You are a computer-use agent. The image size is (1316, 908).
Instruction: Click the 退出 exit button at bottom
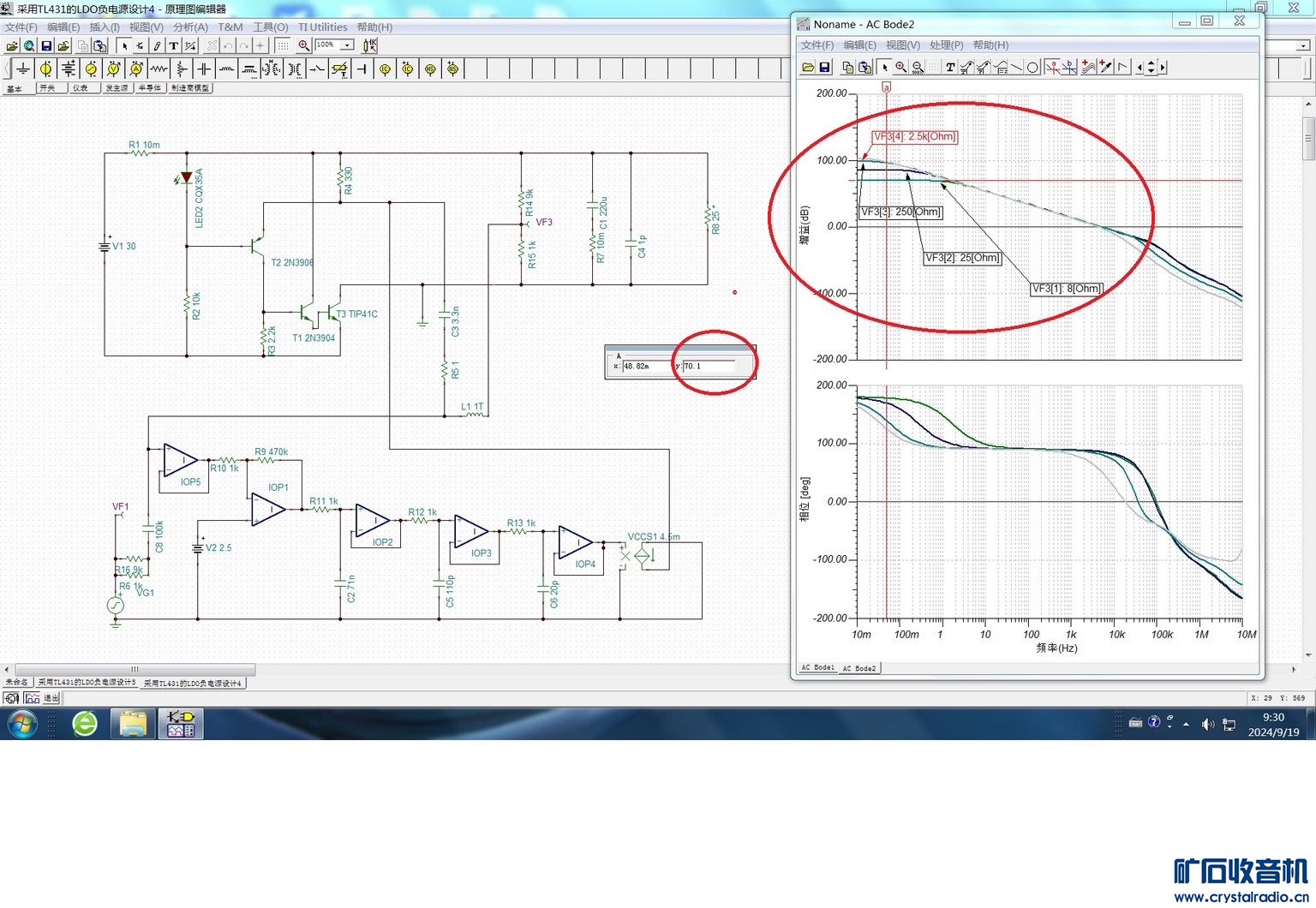[x=51, y=698]
